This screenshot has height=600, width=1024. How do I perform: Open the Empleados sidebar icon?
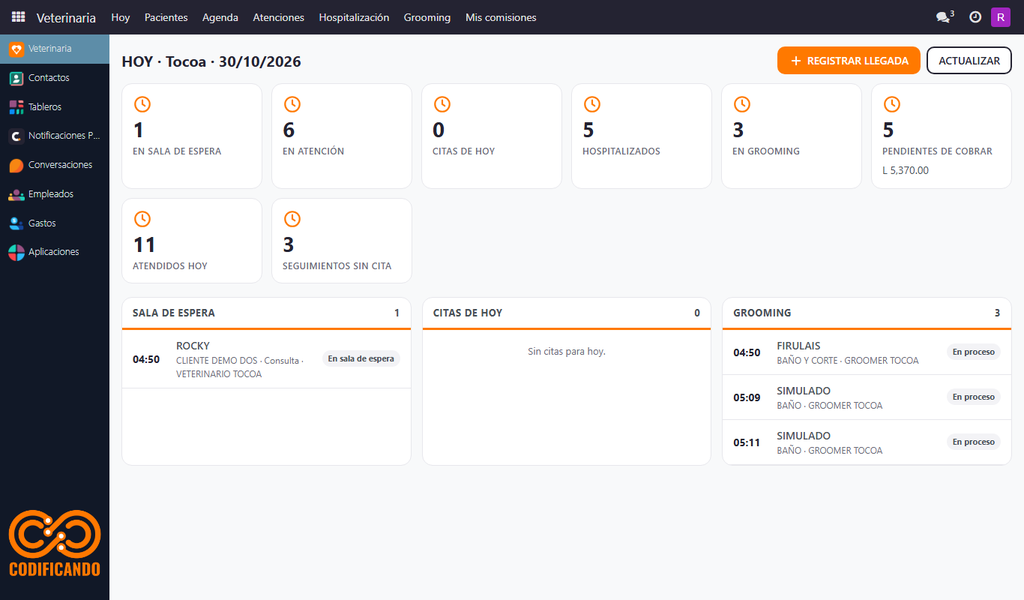pos(16,195)
